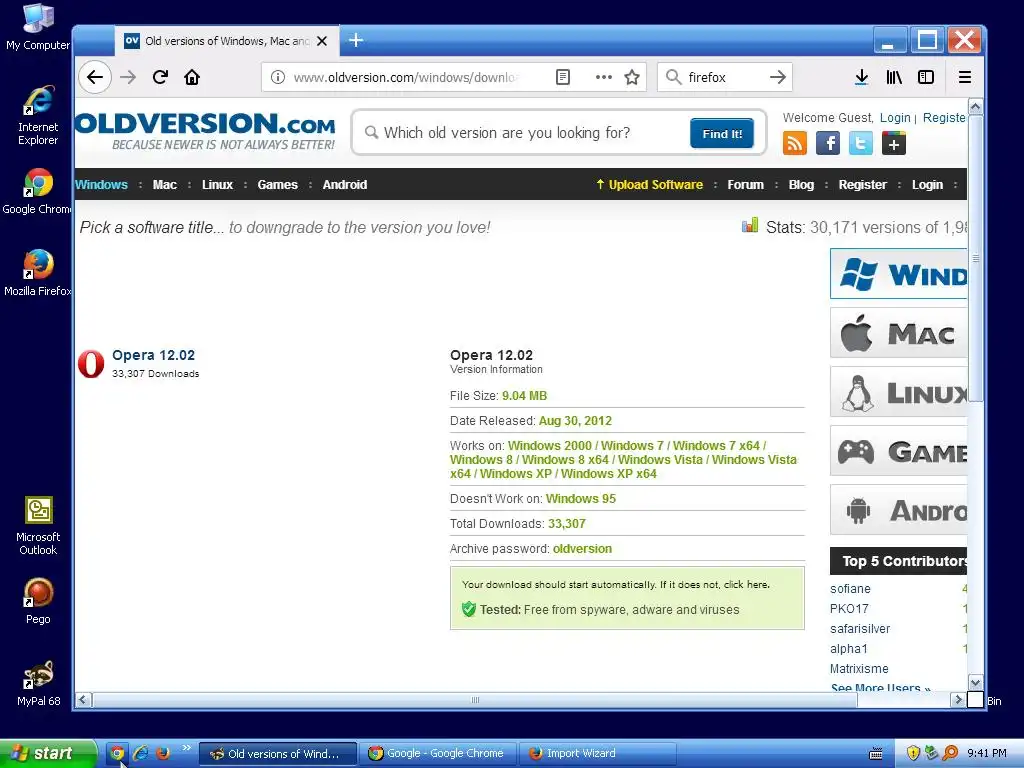The height and width of the screenshot is (768, 1024).
Task: Click Register in the black nav bar
Action: point(863,185)
